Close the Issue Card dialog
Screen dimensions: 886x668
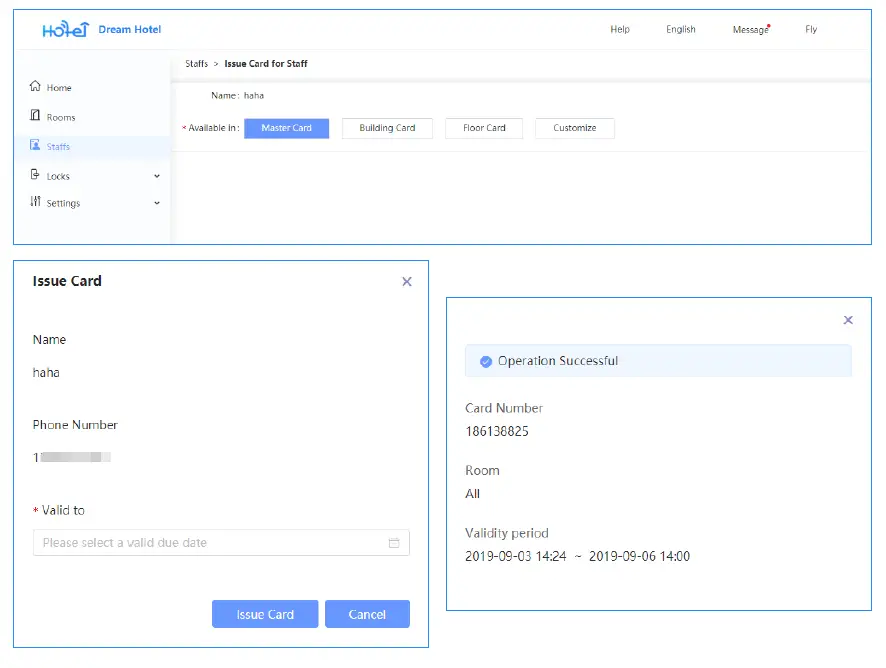(x=407, y=281)
